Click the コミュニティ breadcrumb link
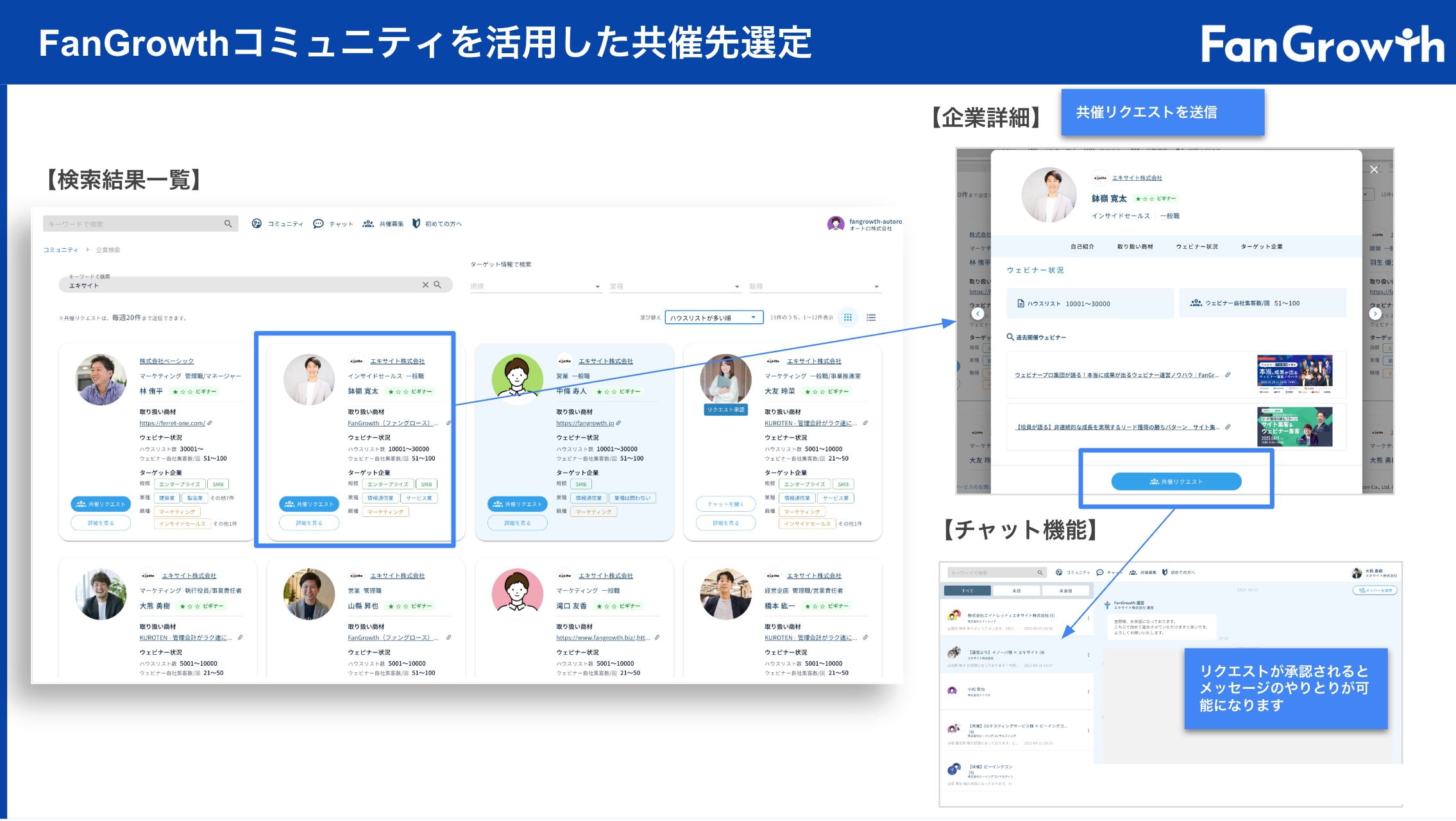1456x821 pixels. click(61, 250)
